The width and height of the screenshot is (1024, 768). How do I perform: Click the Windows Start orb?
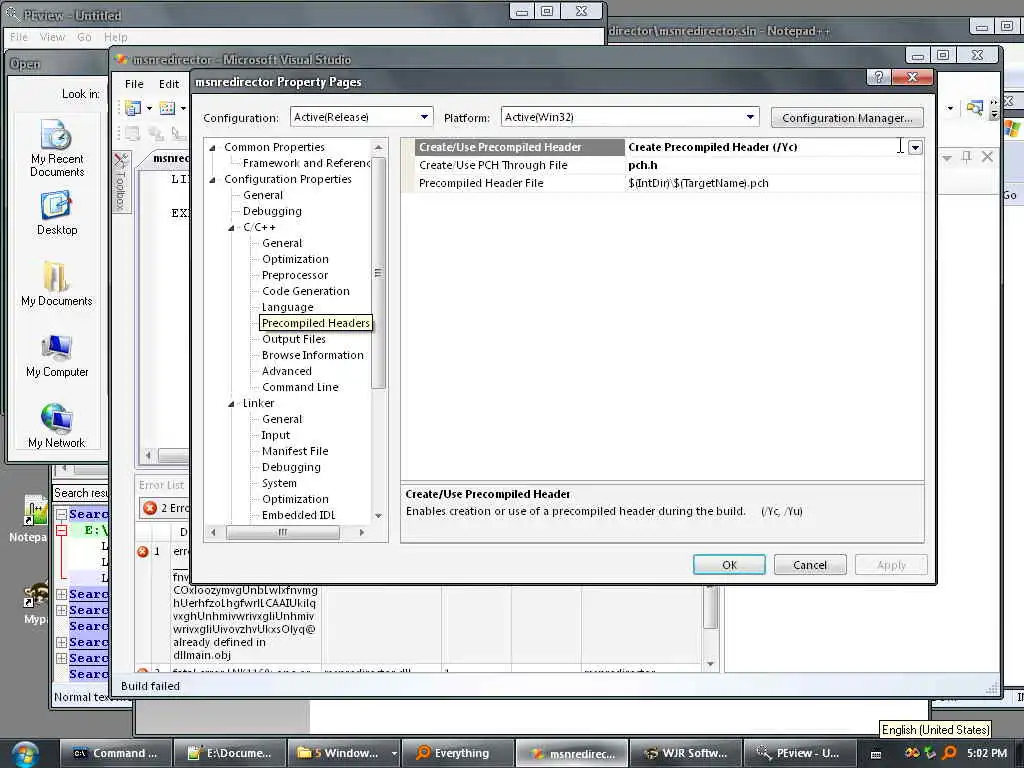(x=25, y=753)
